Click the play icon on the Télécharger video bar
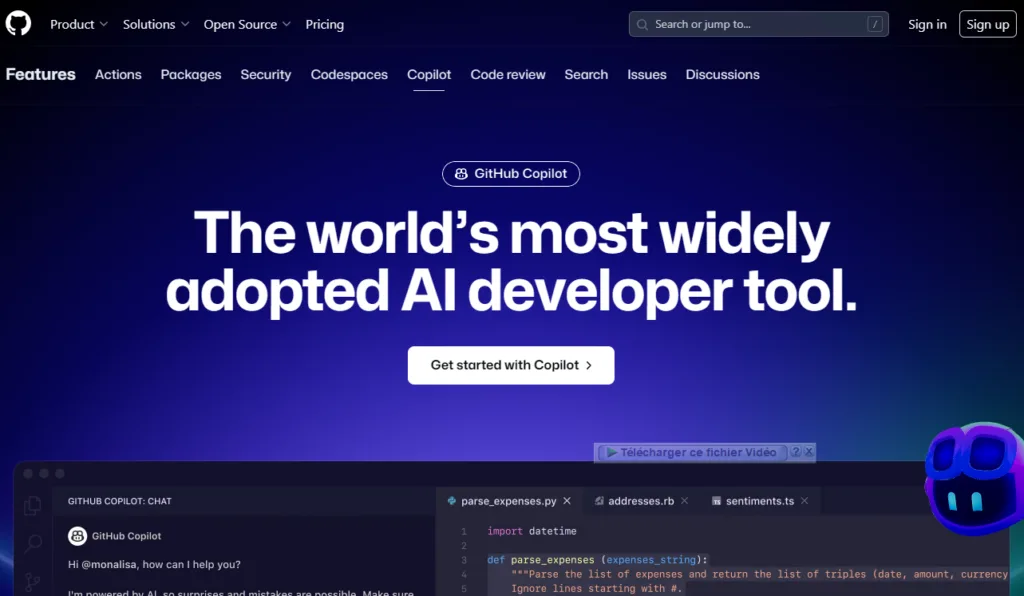 point(611,452)
